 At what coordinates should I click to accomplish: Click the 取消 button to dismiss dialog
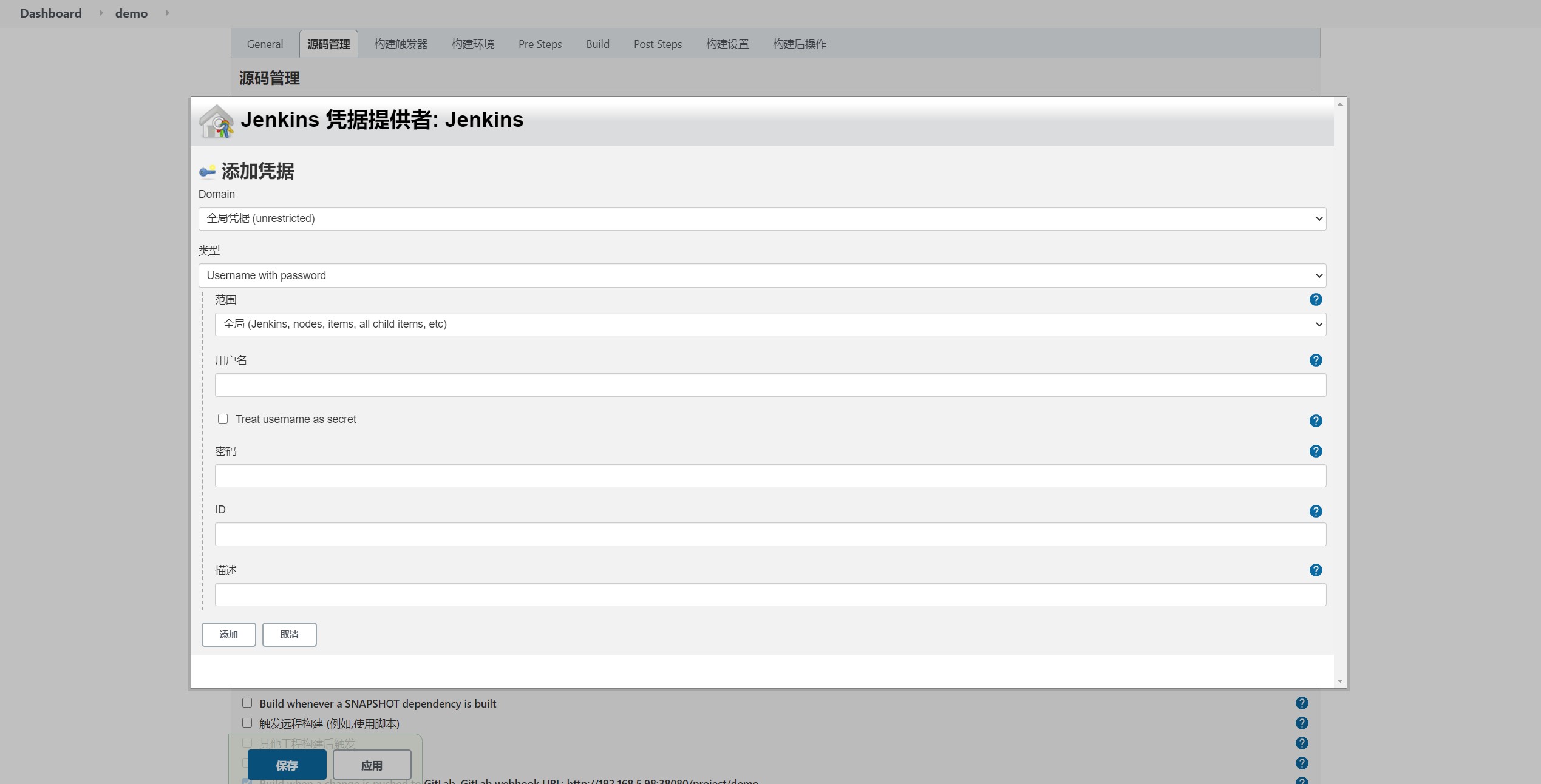coord(290,635)
